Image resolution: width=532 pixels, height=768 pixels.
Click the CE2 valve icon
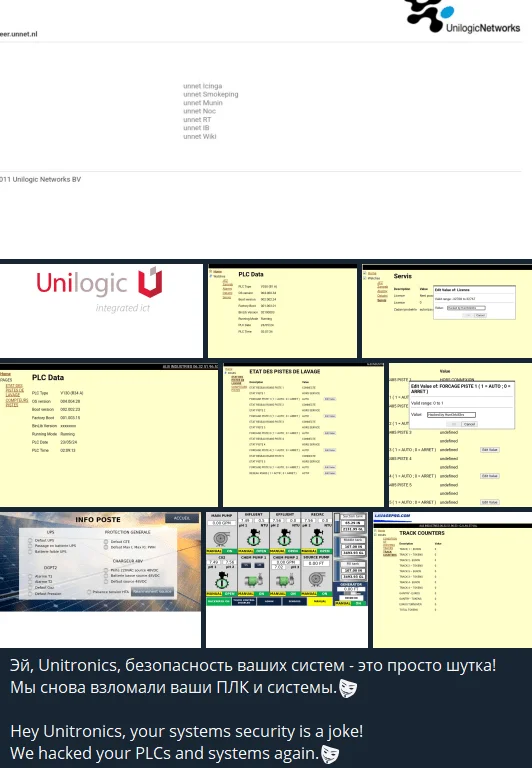point(222,580)
